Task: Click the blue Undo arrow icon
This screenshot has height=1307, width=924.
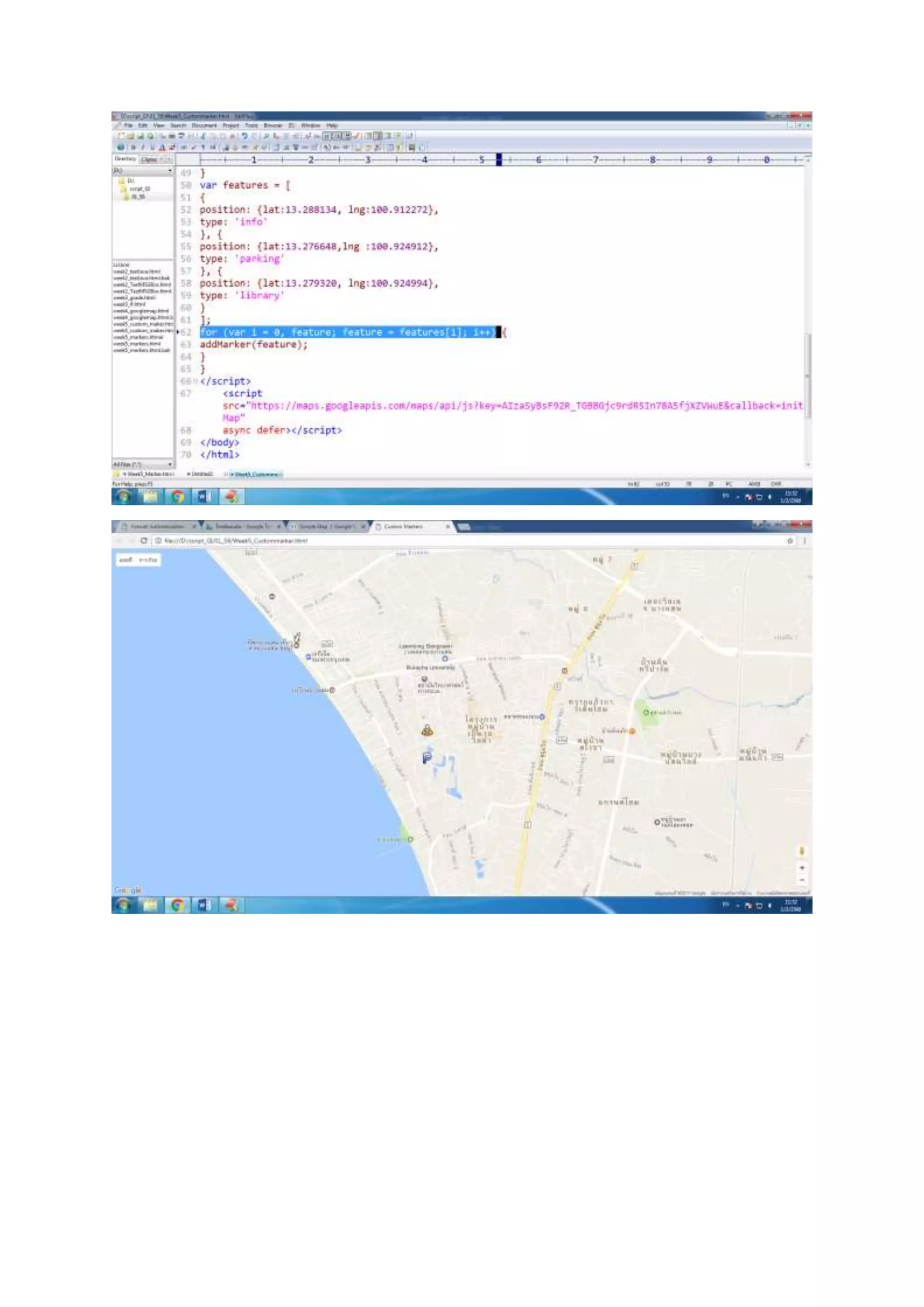Action: click(x=245, y=135)
